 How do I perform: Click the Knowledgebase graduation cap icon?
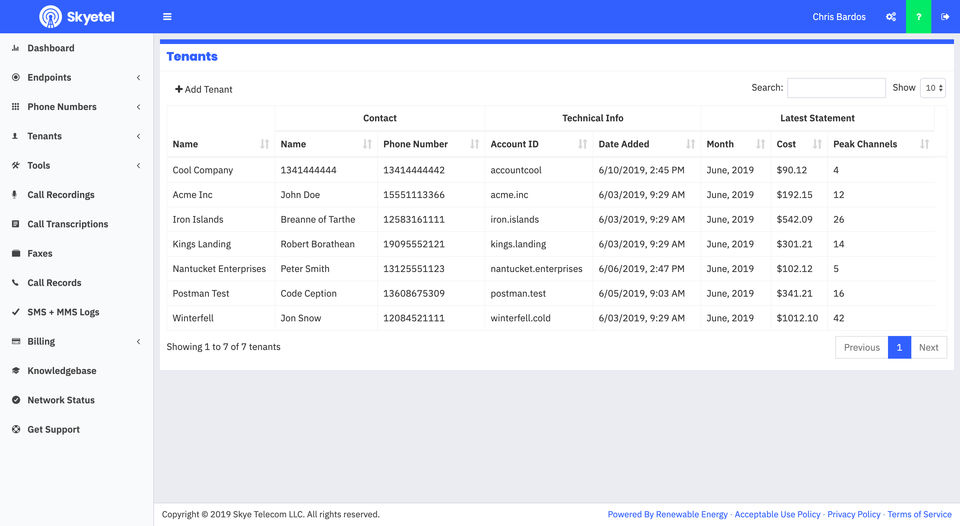click(x=16, y=370)
